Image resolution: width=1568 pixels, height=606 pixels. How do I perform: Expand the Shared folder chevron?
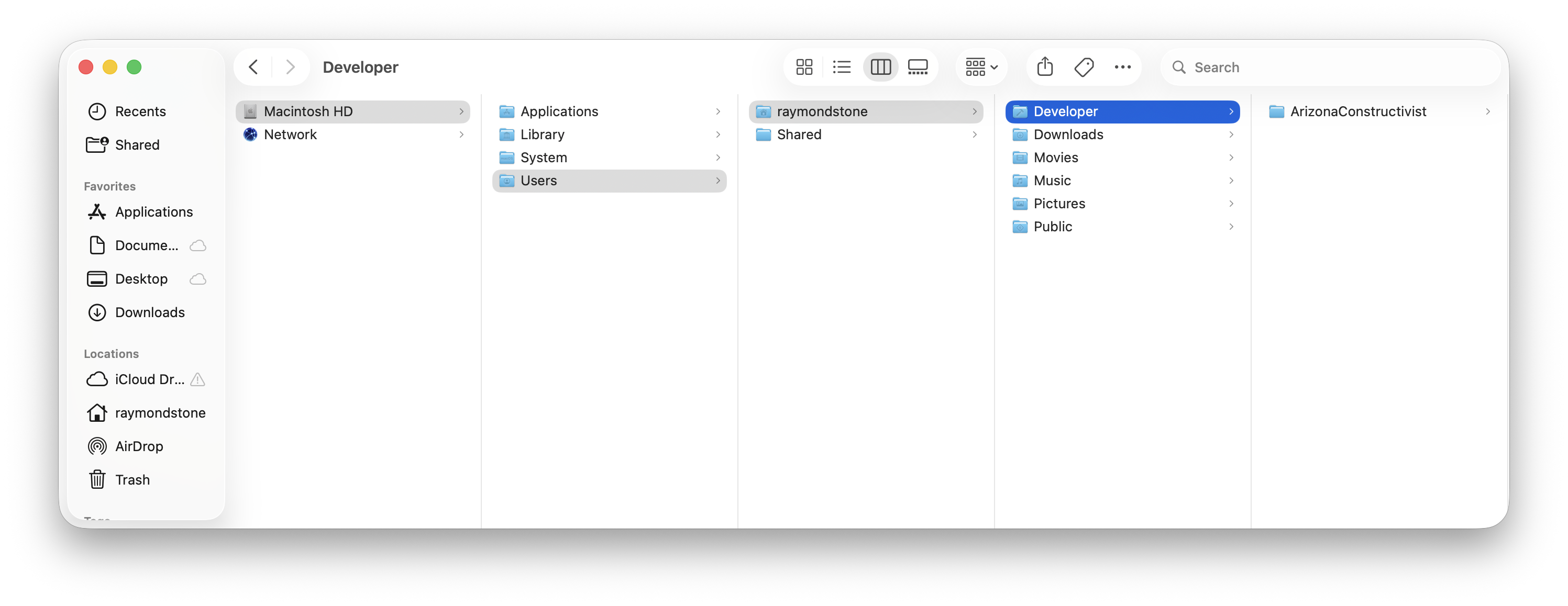[x=975, y=134]
